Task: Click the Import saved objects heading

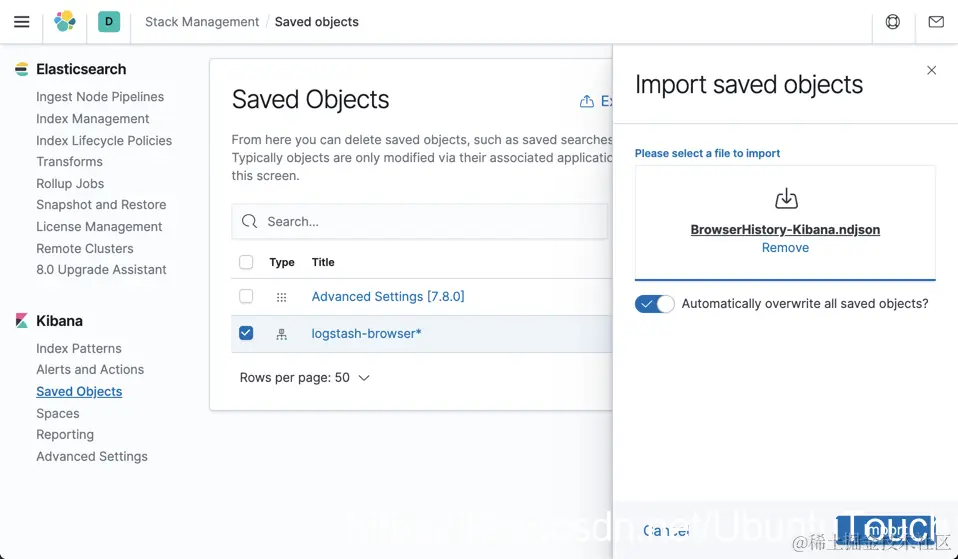Action: click(x=749, y=84)
